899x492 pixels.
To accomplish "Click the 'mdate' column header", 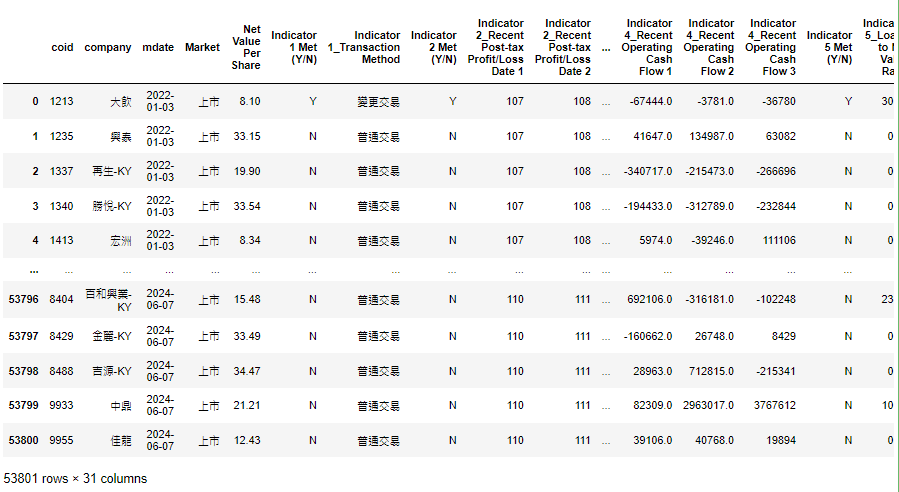I will [159, 47].
